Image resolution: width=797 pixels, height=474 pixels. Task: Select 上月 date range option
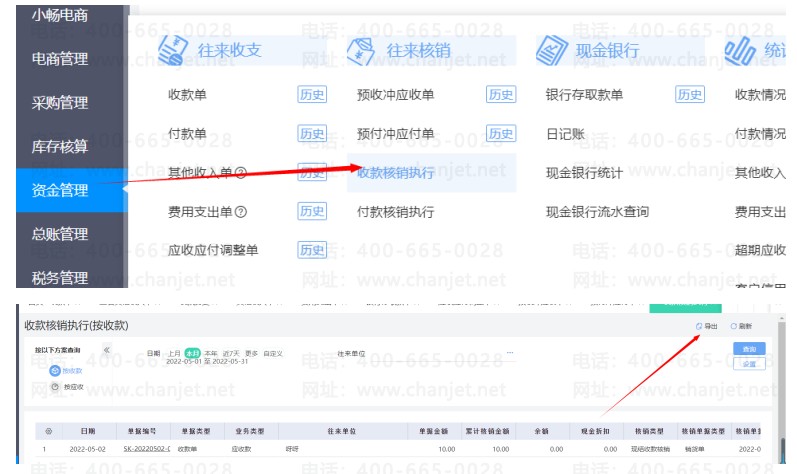174,353
